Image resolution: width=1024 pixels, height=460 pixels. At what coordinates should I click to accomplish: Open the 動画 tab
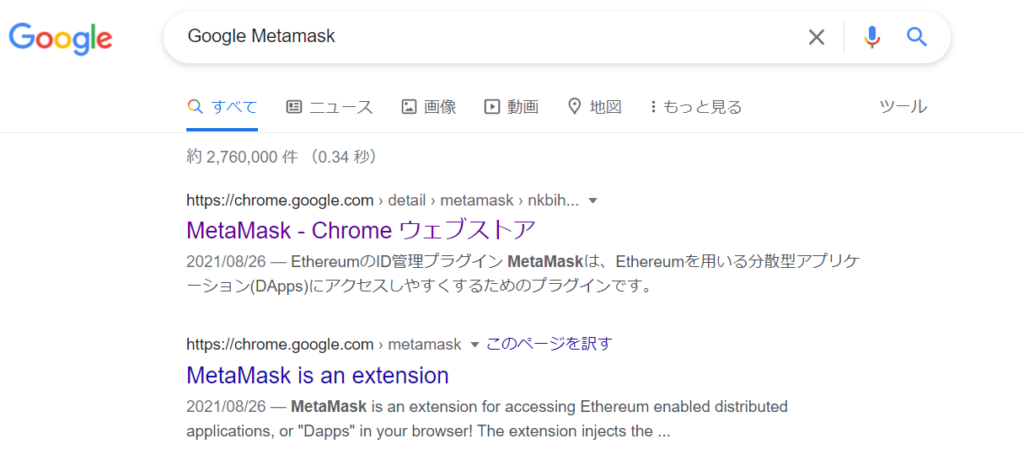(511, 107)
